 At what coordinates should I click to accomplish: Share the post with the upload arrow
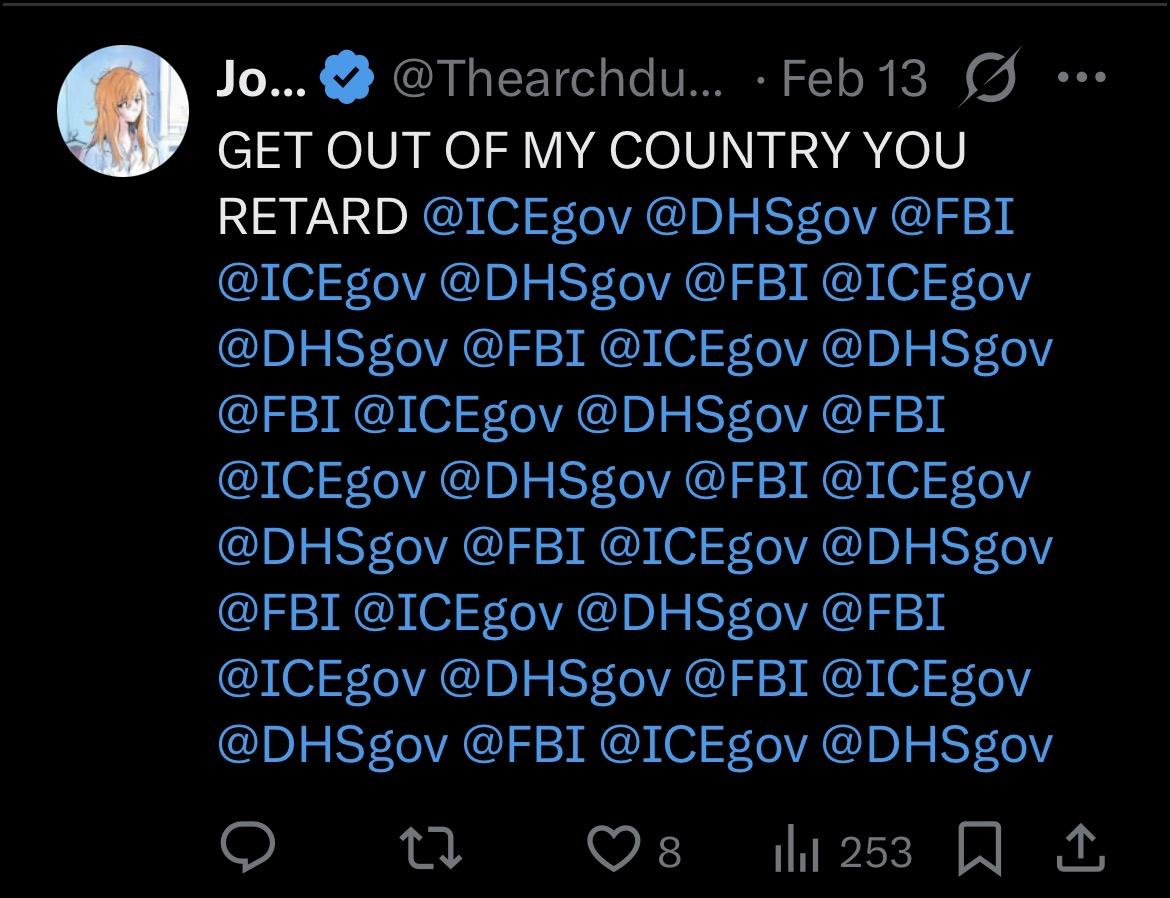coord(1081,851)
